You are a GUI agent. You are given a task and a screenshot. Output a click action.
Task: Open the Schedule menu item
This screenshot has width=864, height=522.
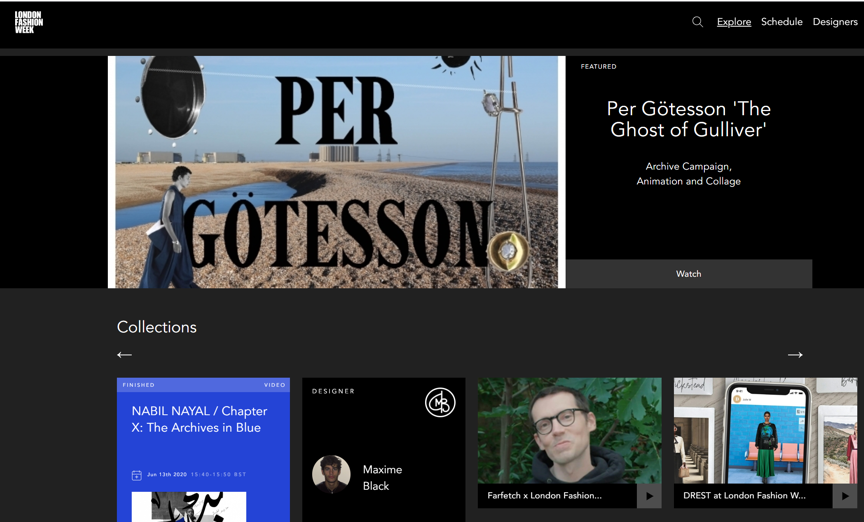[781, 21]
